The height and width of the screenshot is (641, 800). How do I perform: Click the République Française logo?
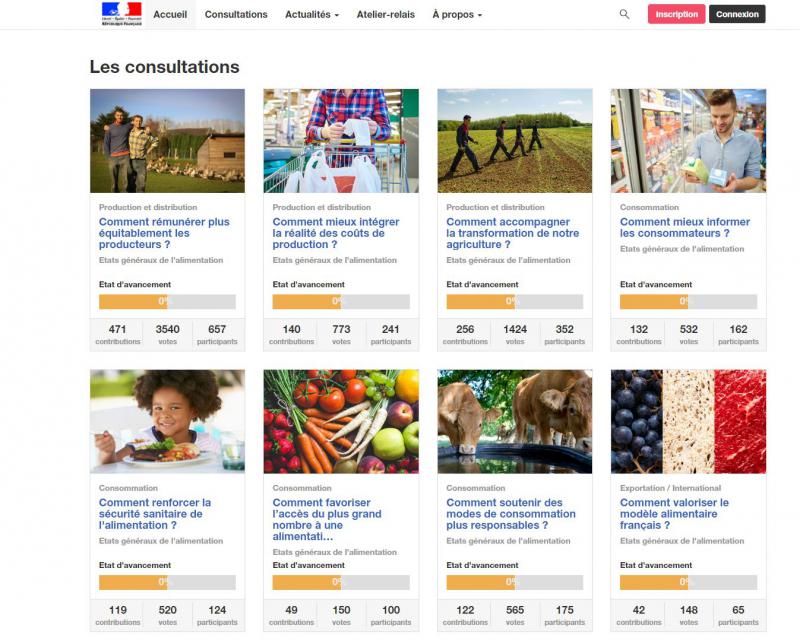(x=121, y=14)
